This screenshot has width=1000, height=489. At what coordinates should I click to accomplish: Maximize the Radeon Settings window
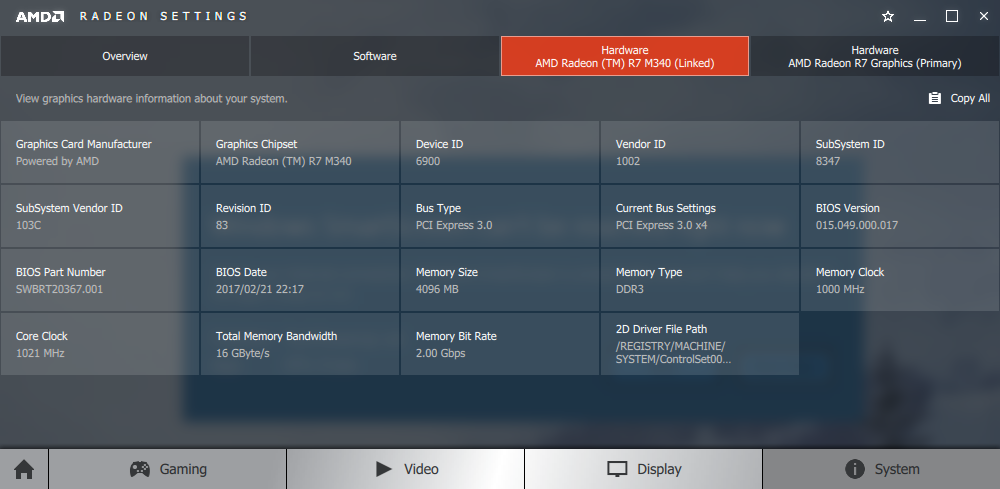point(952,17)
